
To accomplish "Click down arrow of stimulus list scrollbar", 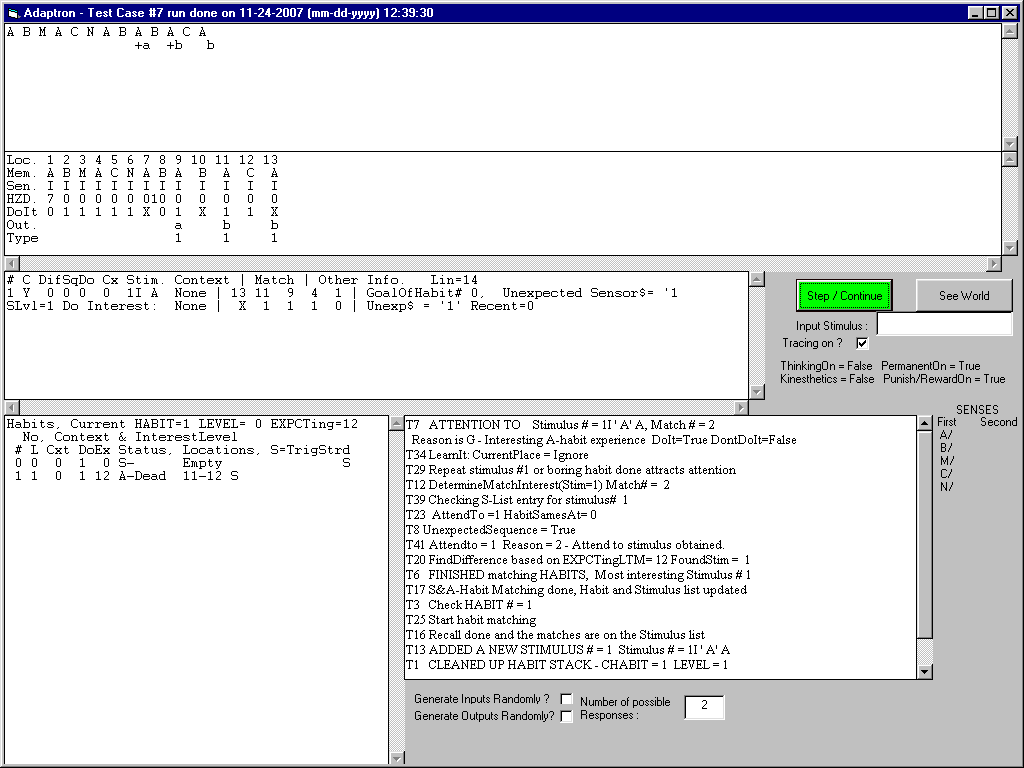I will click(756, 392).
